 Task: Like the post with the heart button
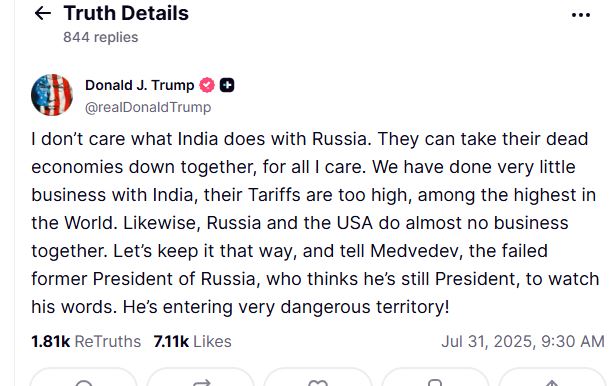coord(318,378)
